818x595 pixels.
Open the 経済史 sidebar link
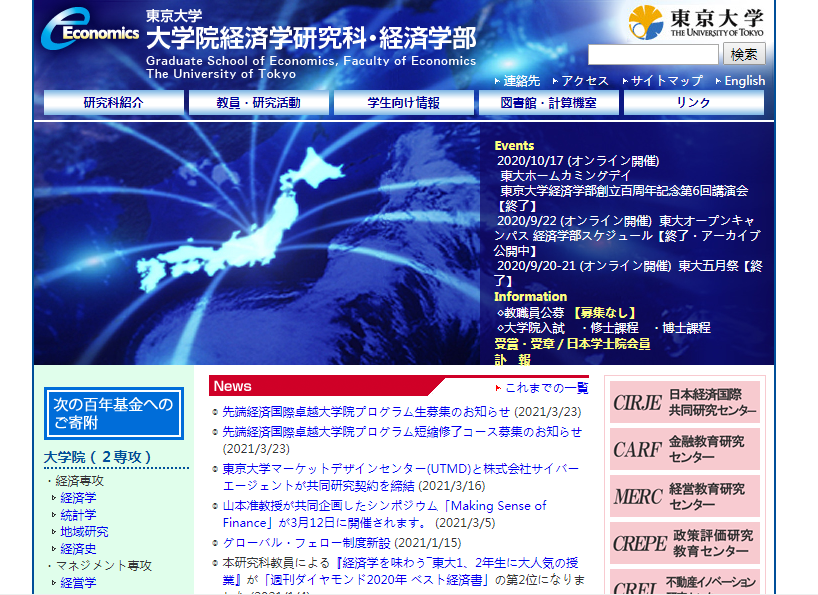(78, 549)
